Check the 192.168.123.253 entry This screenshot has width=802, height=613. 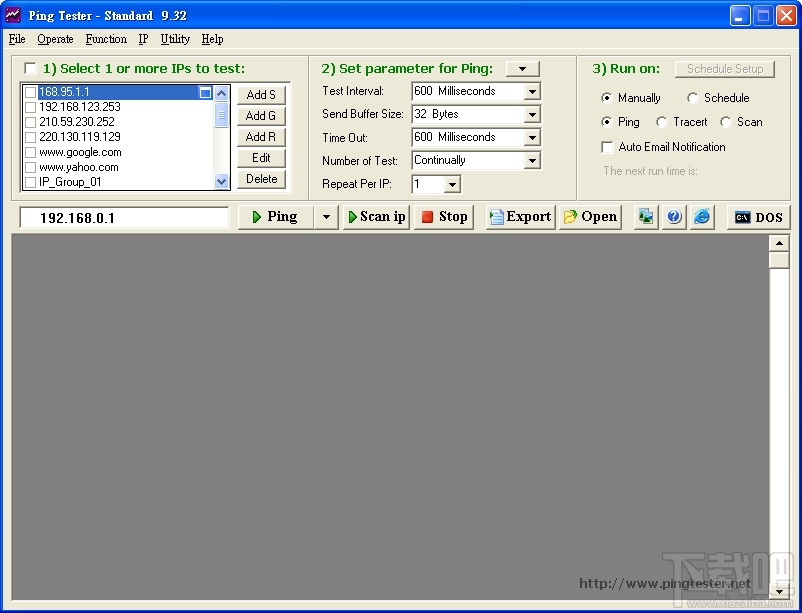click(31, 107)
